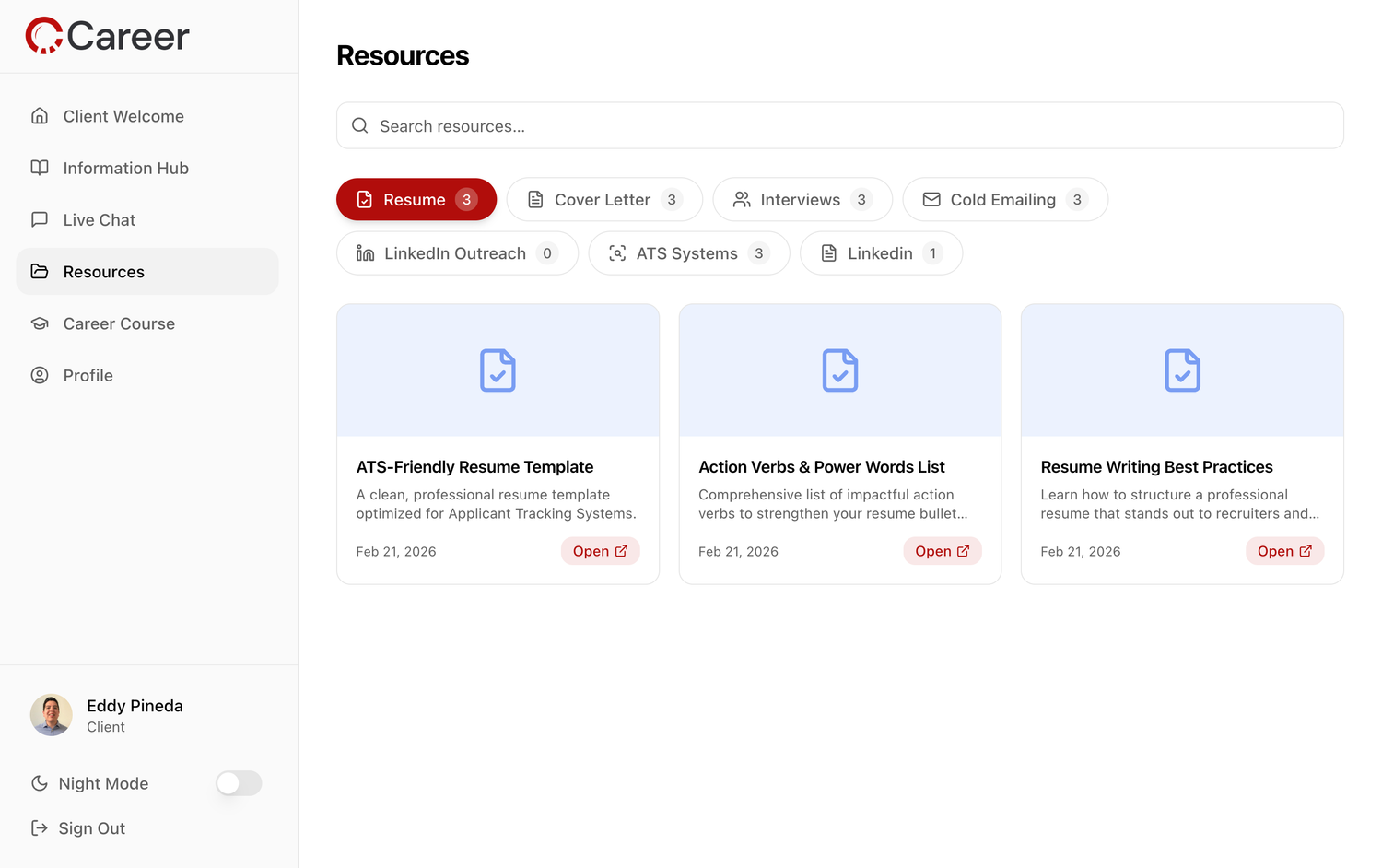Click the Career Course graduation cap icon

click(40, 323)
